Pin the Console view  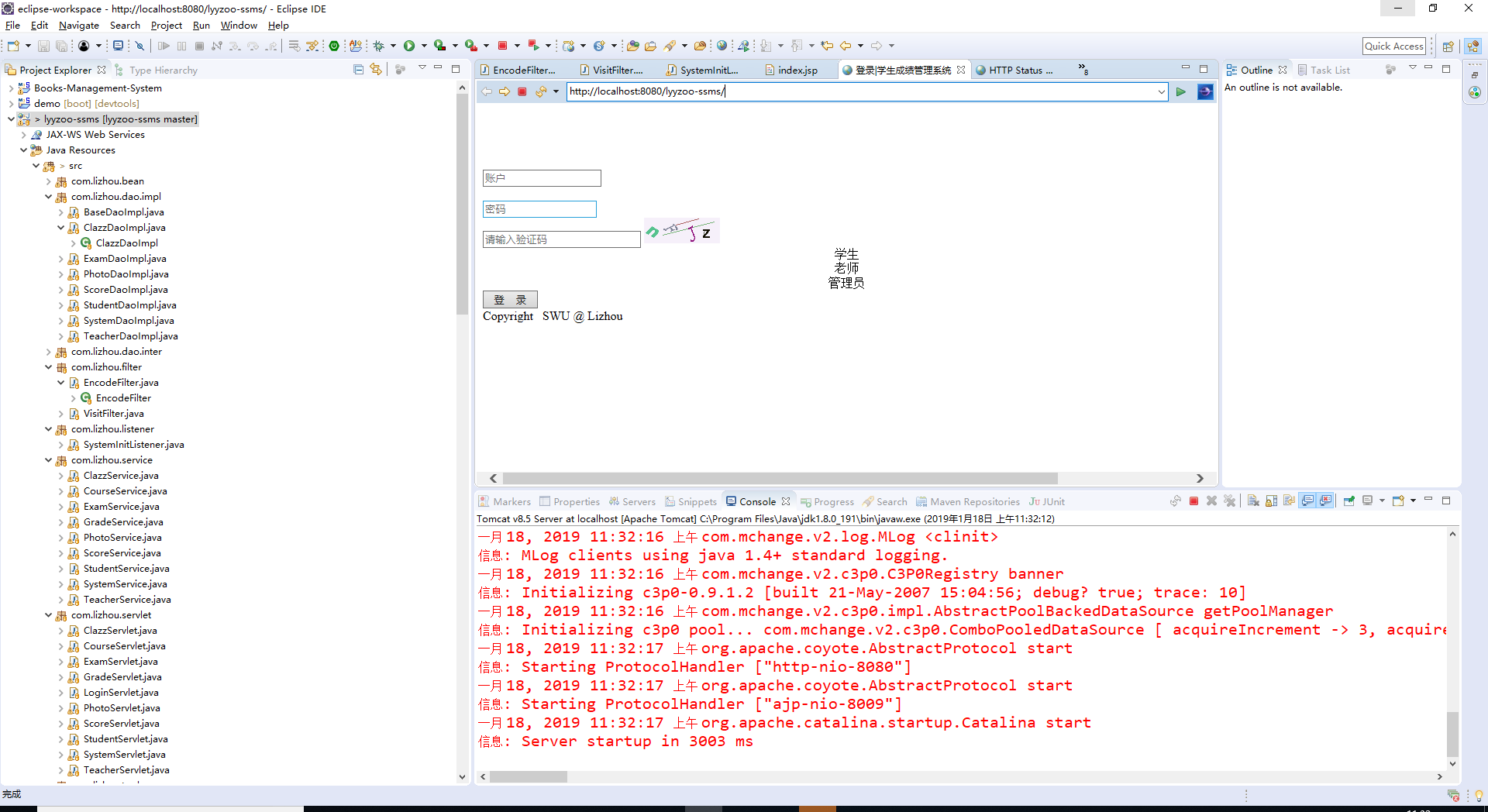coord(1350,501)
